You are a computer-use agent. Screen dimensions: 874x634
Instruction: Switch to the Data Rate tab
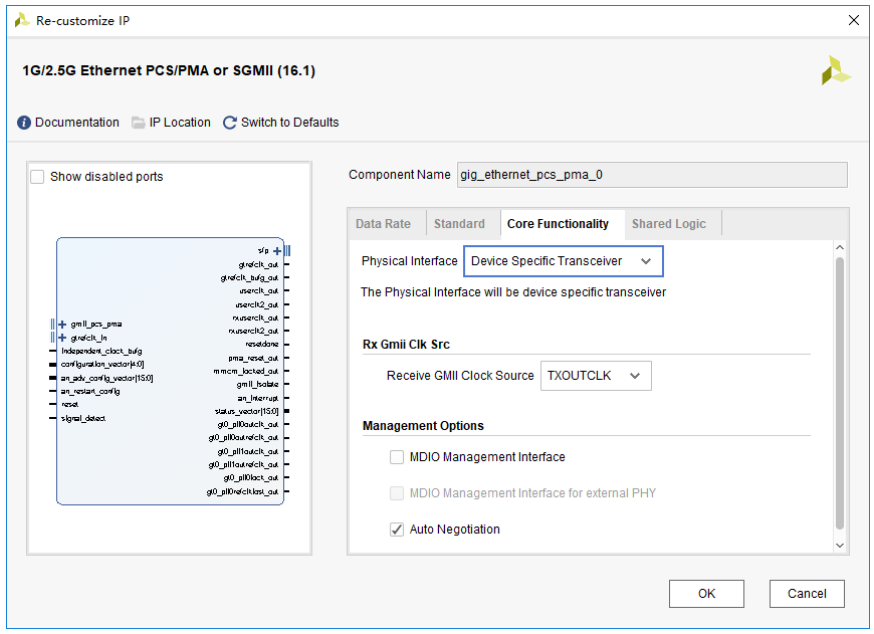383,224
